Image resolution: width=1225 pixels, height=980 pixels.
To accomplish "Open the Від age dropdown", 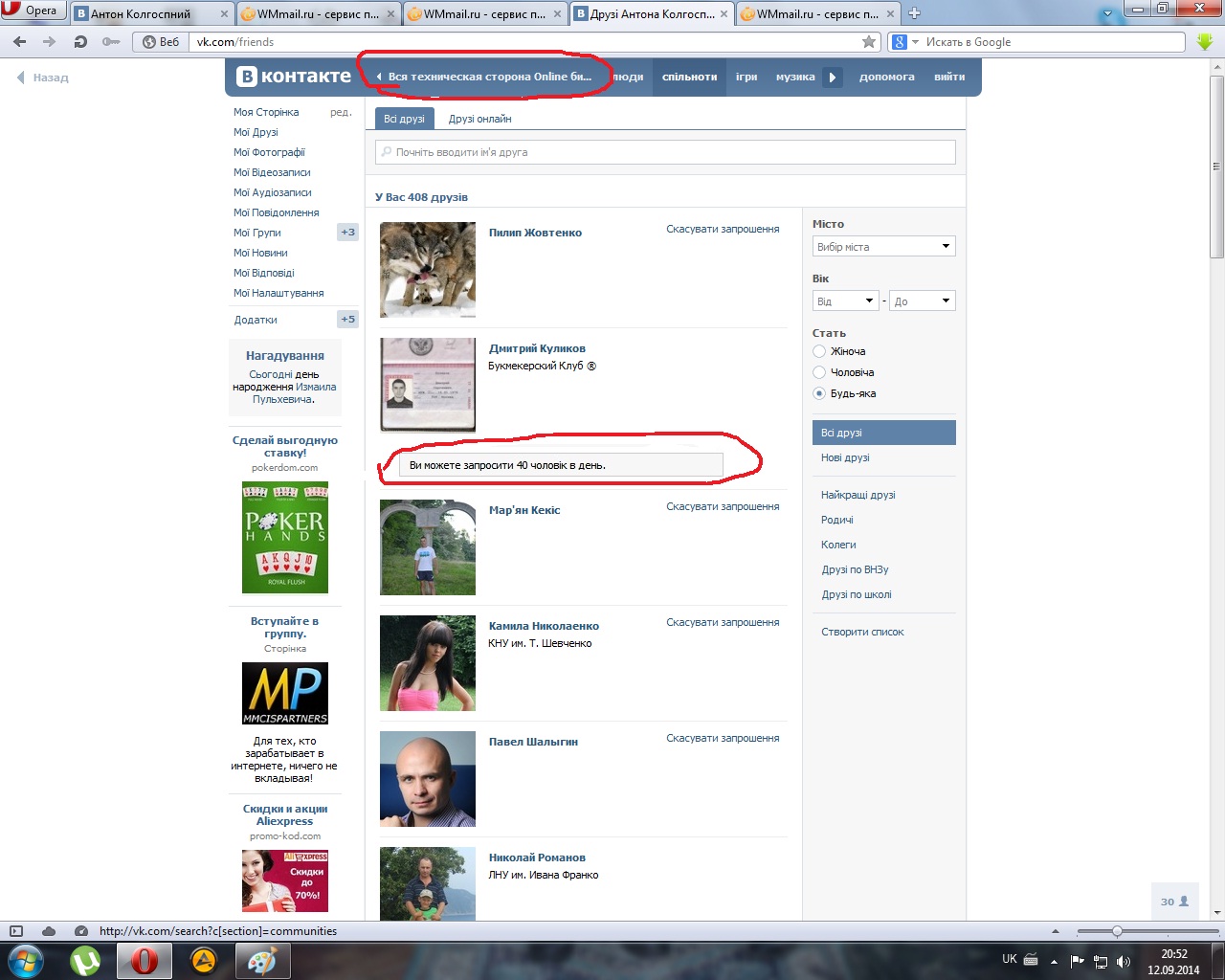I will pos(845,301).
